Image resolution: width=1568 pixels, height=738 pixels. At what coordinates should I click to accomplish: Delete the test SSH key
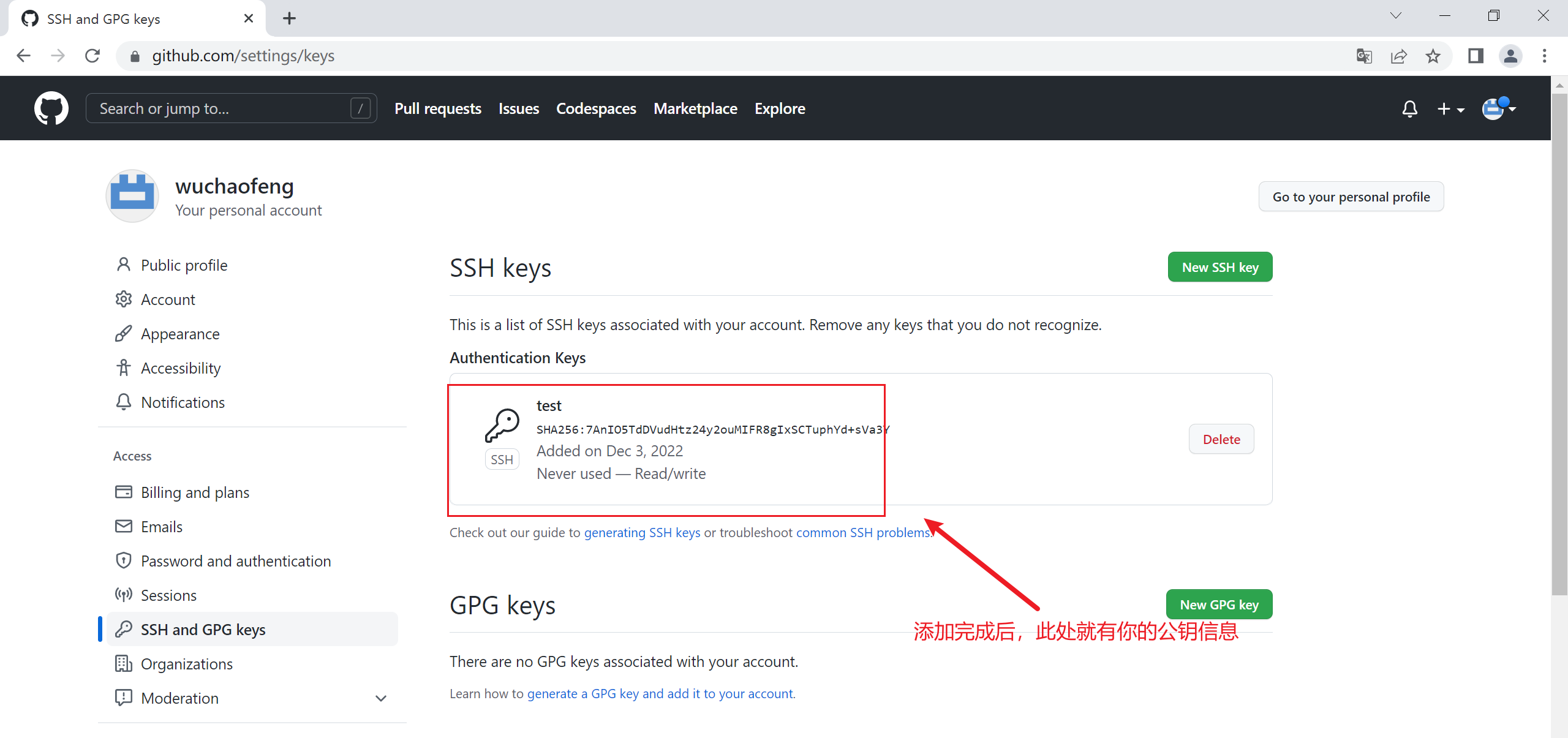coord(1221,439)
